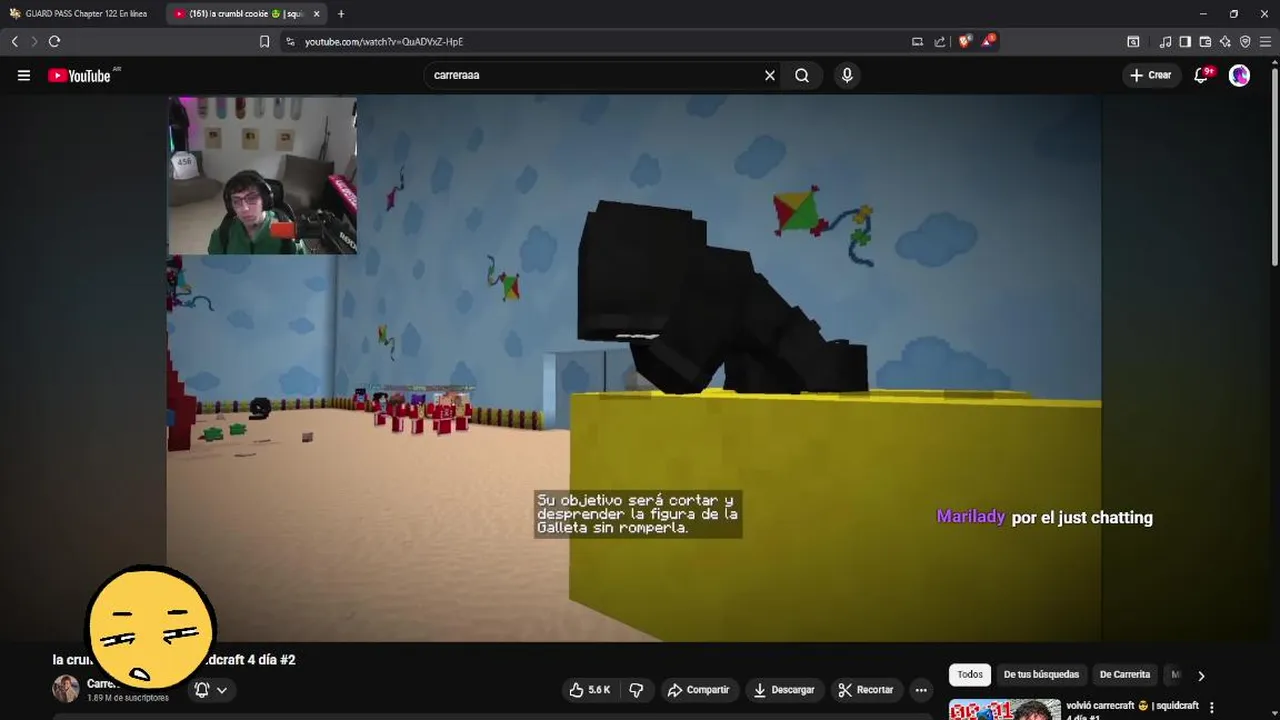
Task: Like the video with 5.6 K likes
Action: tap(589, 690)
